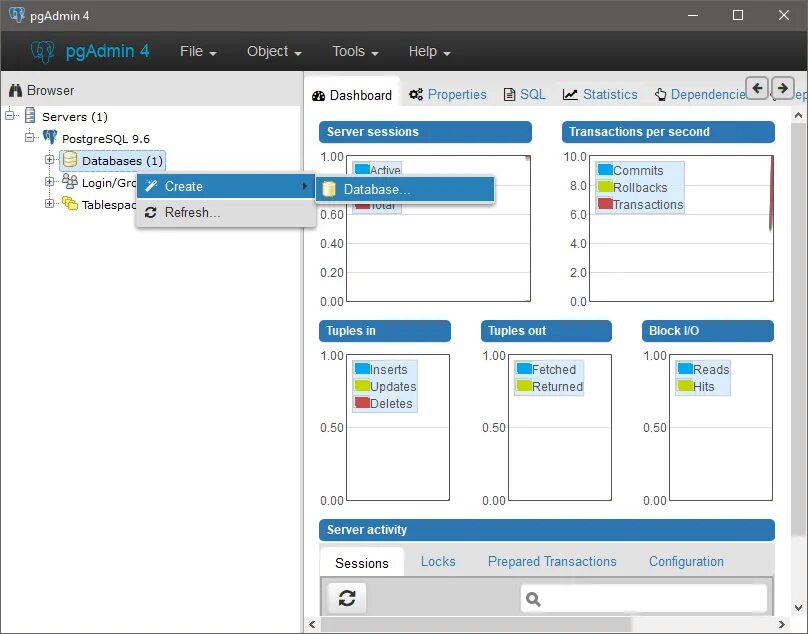808x634 pixels.
Task: Click the Databases cylinder icon
Action: point(70,160)
